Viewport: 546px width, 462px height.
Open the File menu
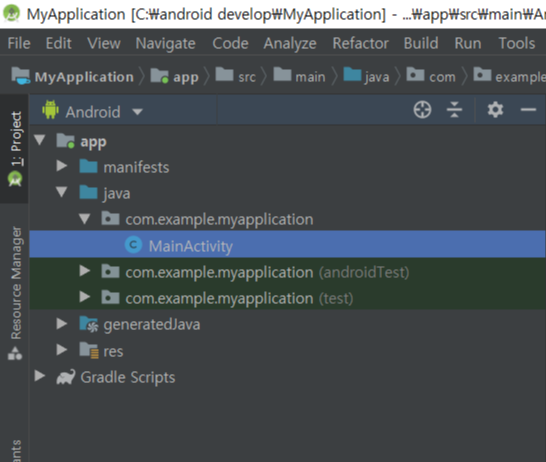point(19,44)
